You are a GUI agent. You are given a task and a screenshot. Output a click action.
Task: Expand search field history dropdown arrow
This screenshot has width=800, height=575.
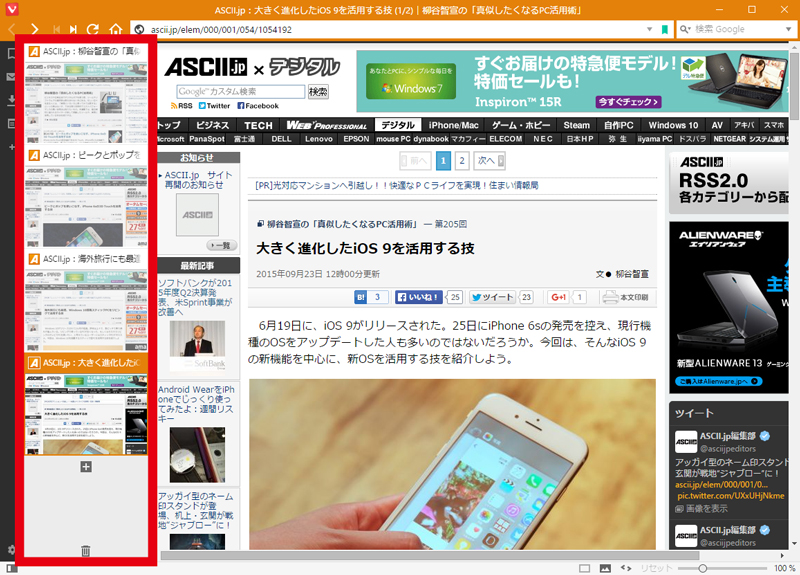[x=788, y=30]
